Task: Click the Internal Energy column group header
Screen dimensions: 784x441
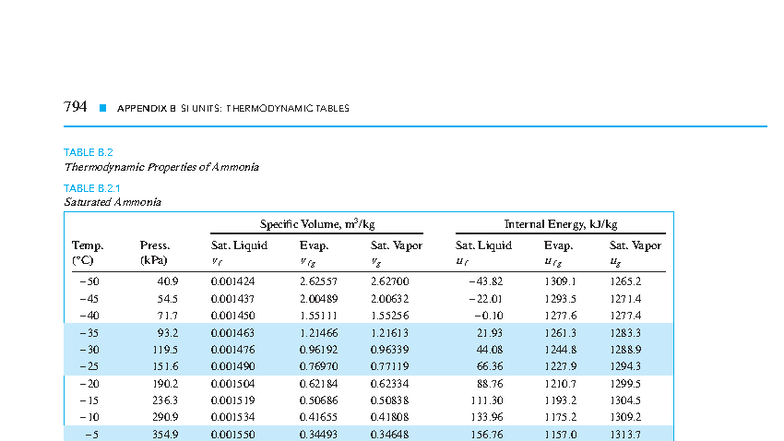Action: click(x=560, y=224)
